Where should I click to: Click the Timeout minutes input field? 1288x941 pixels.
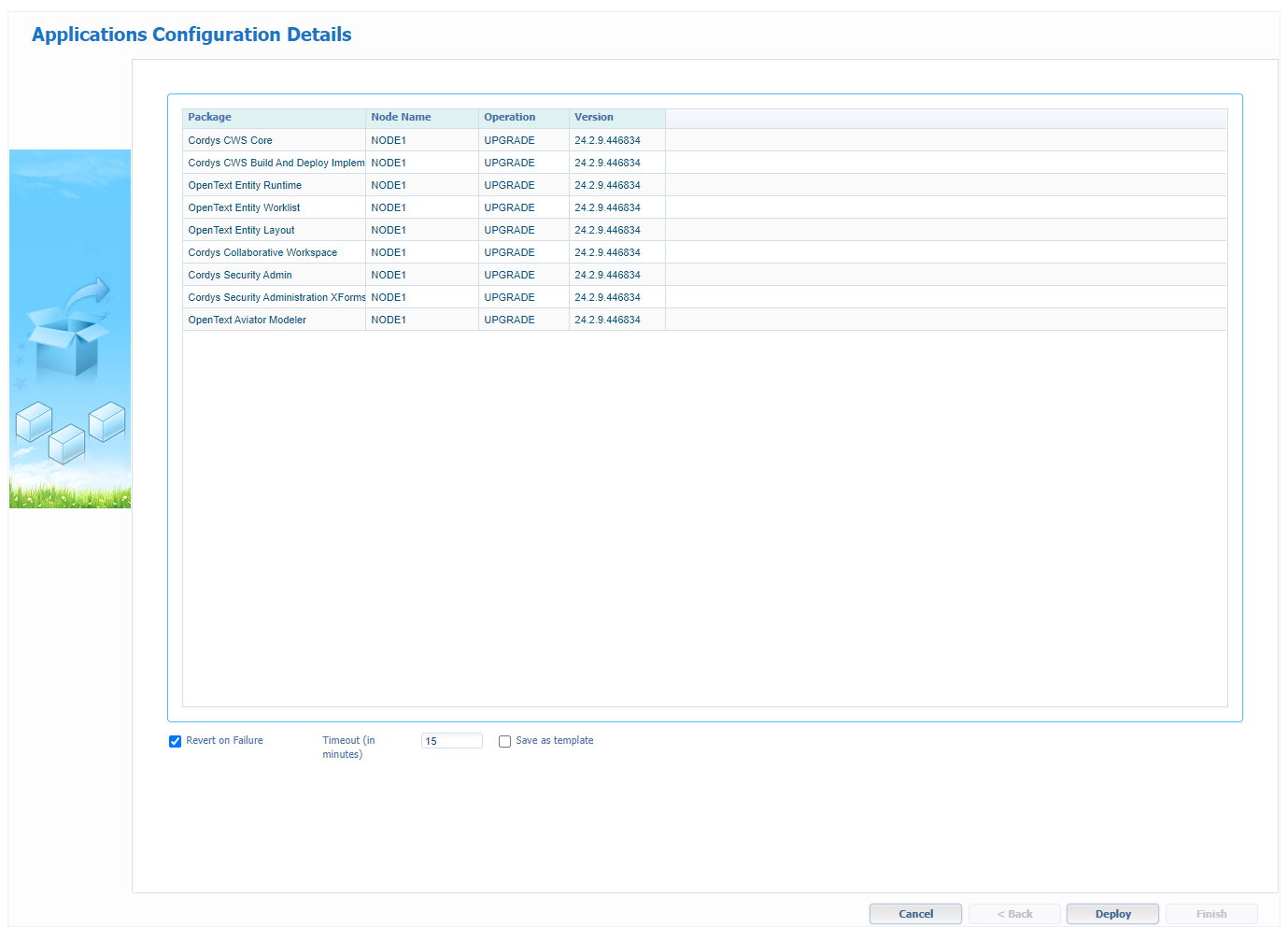(x=451, y=741)
